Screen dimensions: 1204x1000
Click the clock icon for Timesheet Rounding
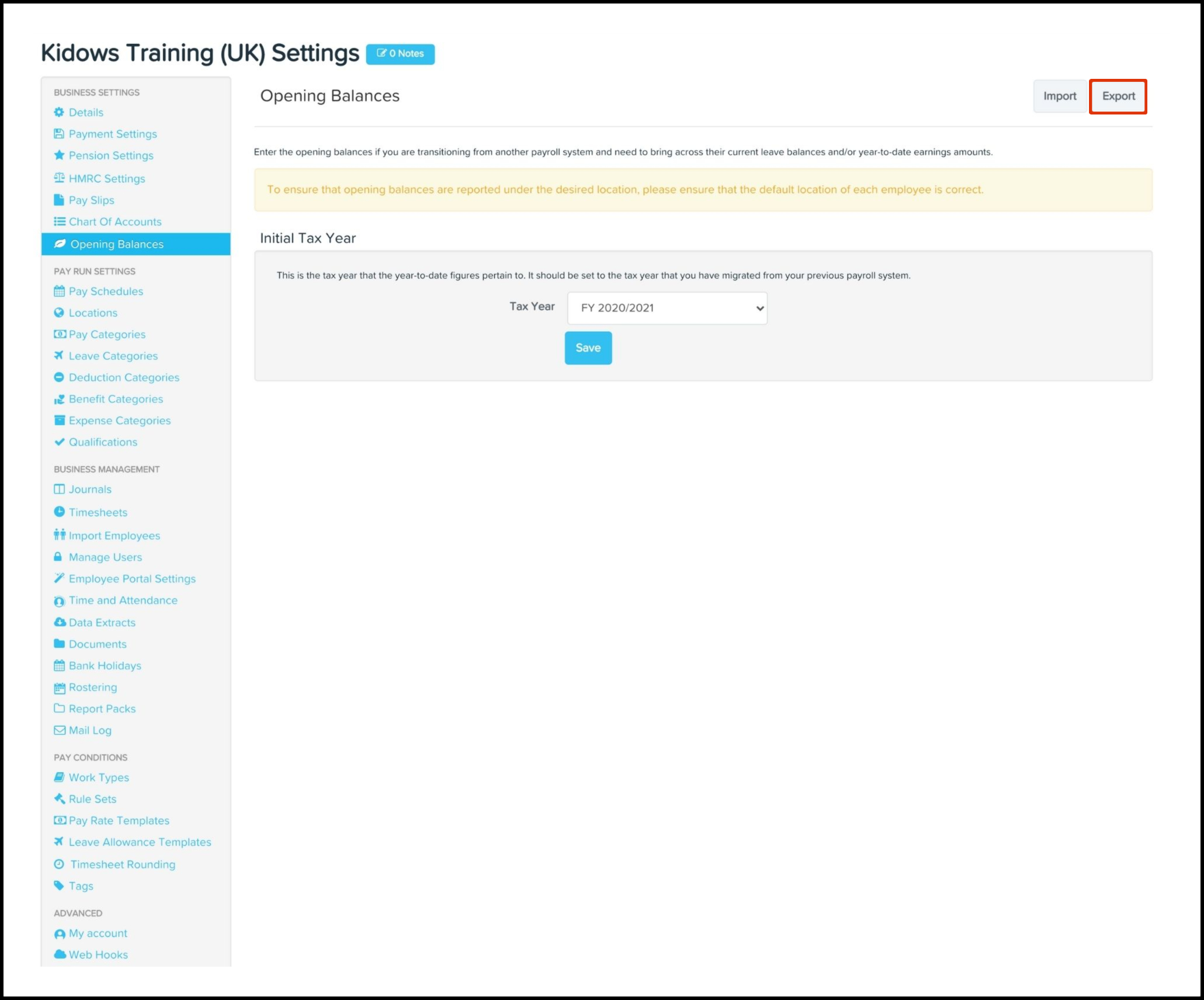[x=59, y=864]
